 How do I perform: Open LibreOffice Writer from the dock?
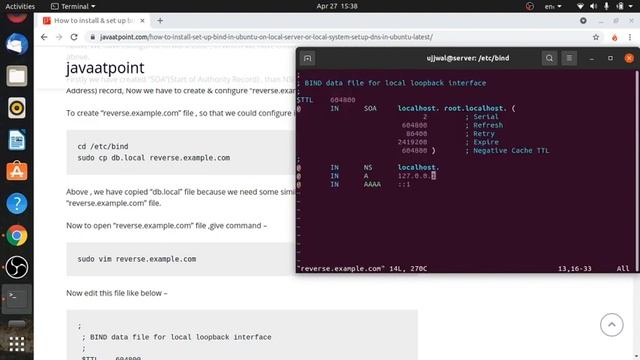click(x=17, y=140)
